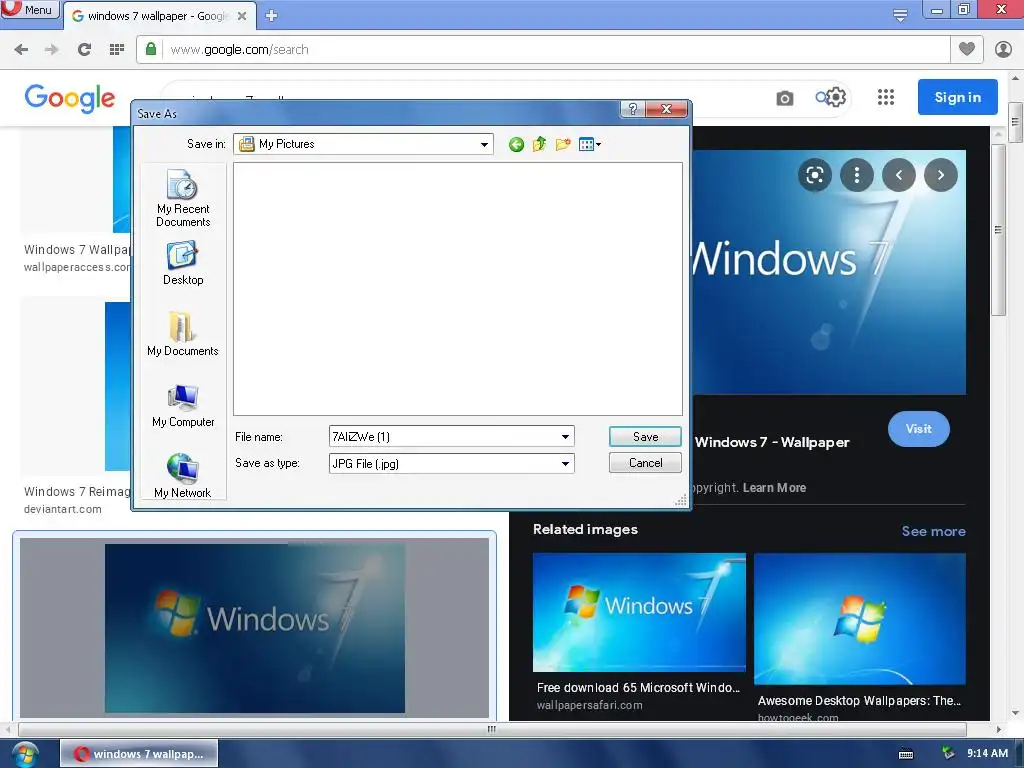
Task: Select the windows 7 wallpaper browser tab
Action: pos(157,16)
